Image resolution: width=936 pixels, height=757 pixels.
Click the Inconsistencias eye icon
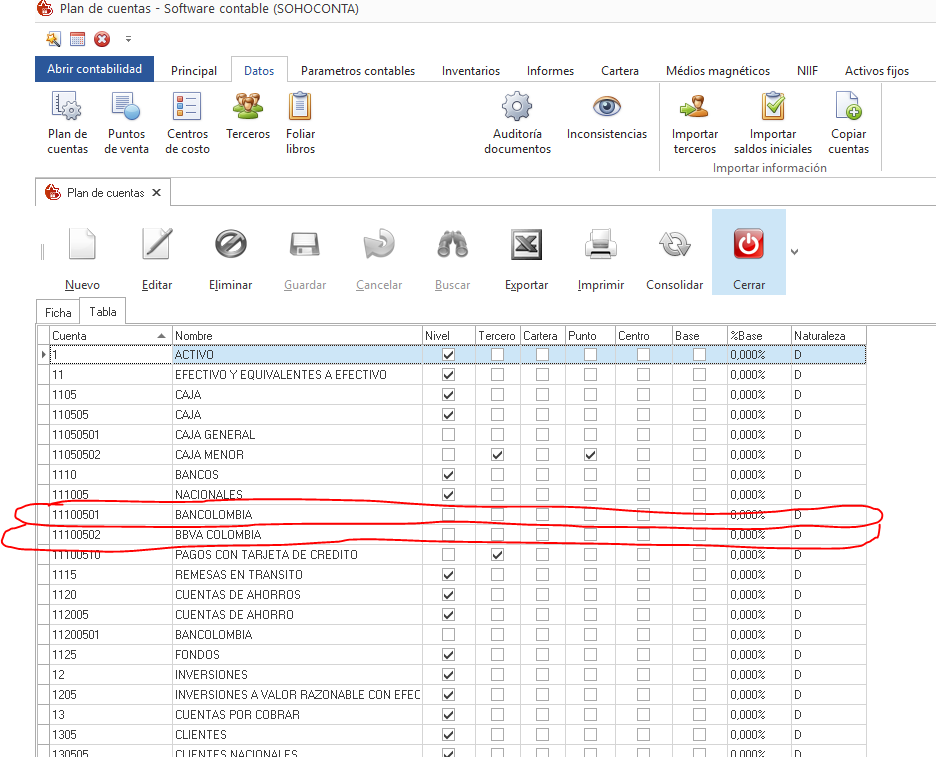[606, 107]
